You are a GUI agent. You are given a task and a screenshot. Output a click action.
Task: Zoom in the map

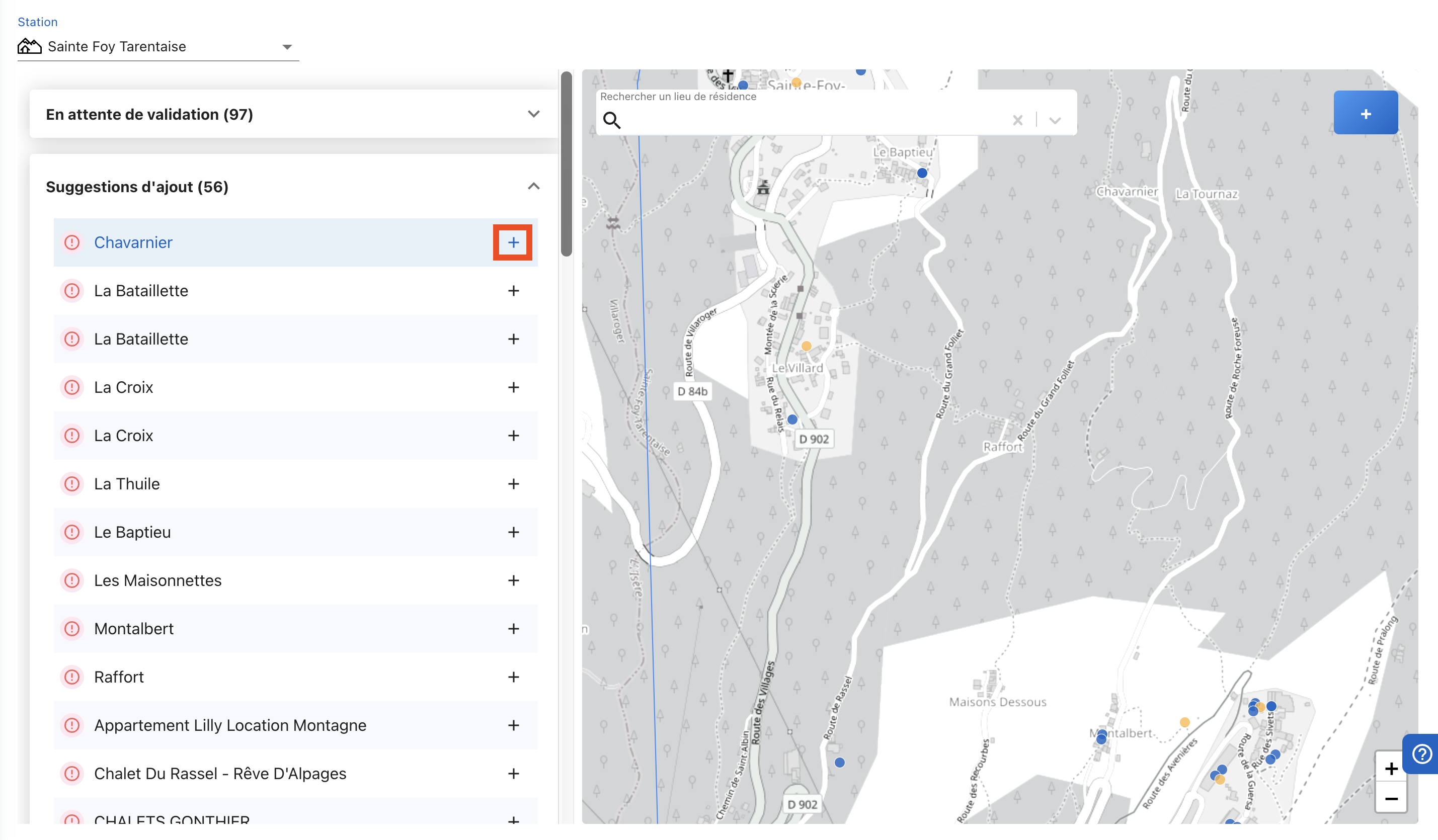pos(1391,769)
